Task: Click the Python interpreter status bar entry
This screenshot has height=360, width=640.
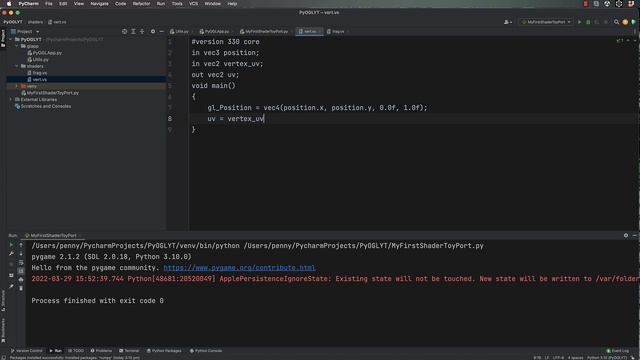Action: click(x=607, y=358)
